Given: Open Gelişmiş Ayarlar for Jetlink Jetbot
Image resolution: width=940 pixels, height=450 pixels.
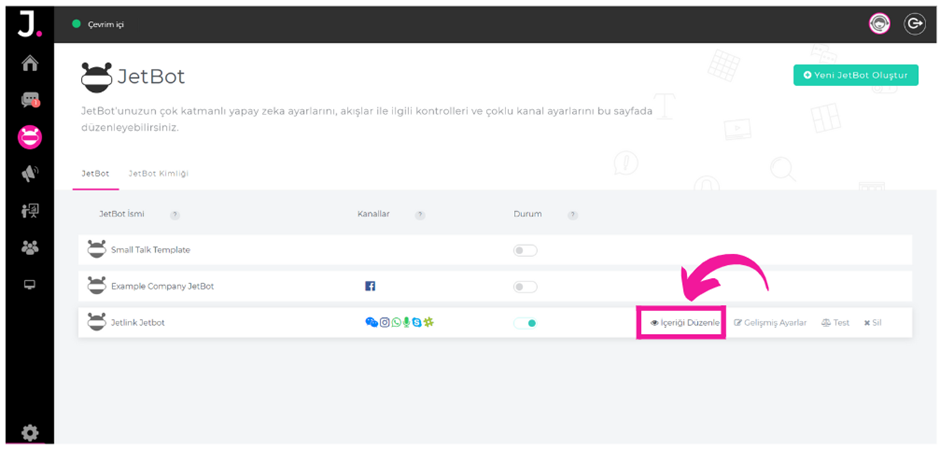Looking at the screenshot, I should pos(770,322).
